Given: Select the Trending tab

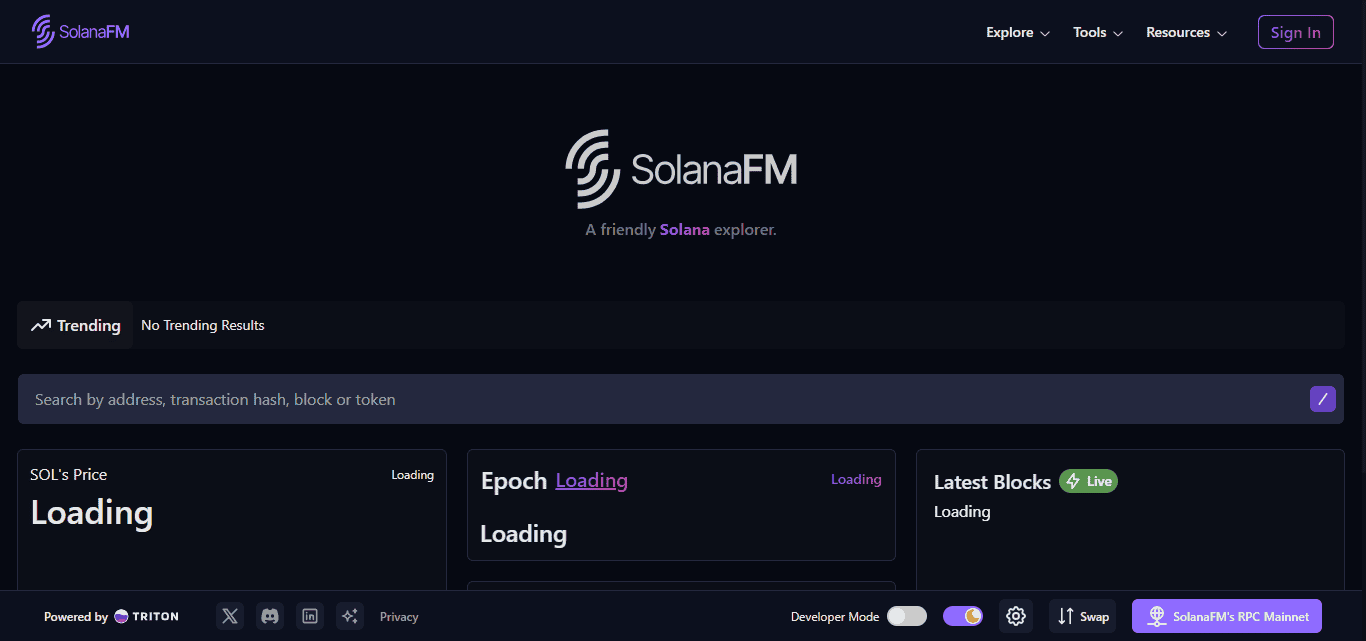Looking at the screenshot, I should pyautogui.click(x=75, y=325).
